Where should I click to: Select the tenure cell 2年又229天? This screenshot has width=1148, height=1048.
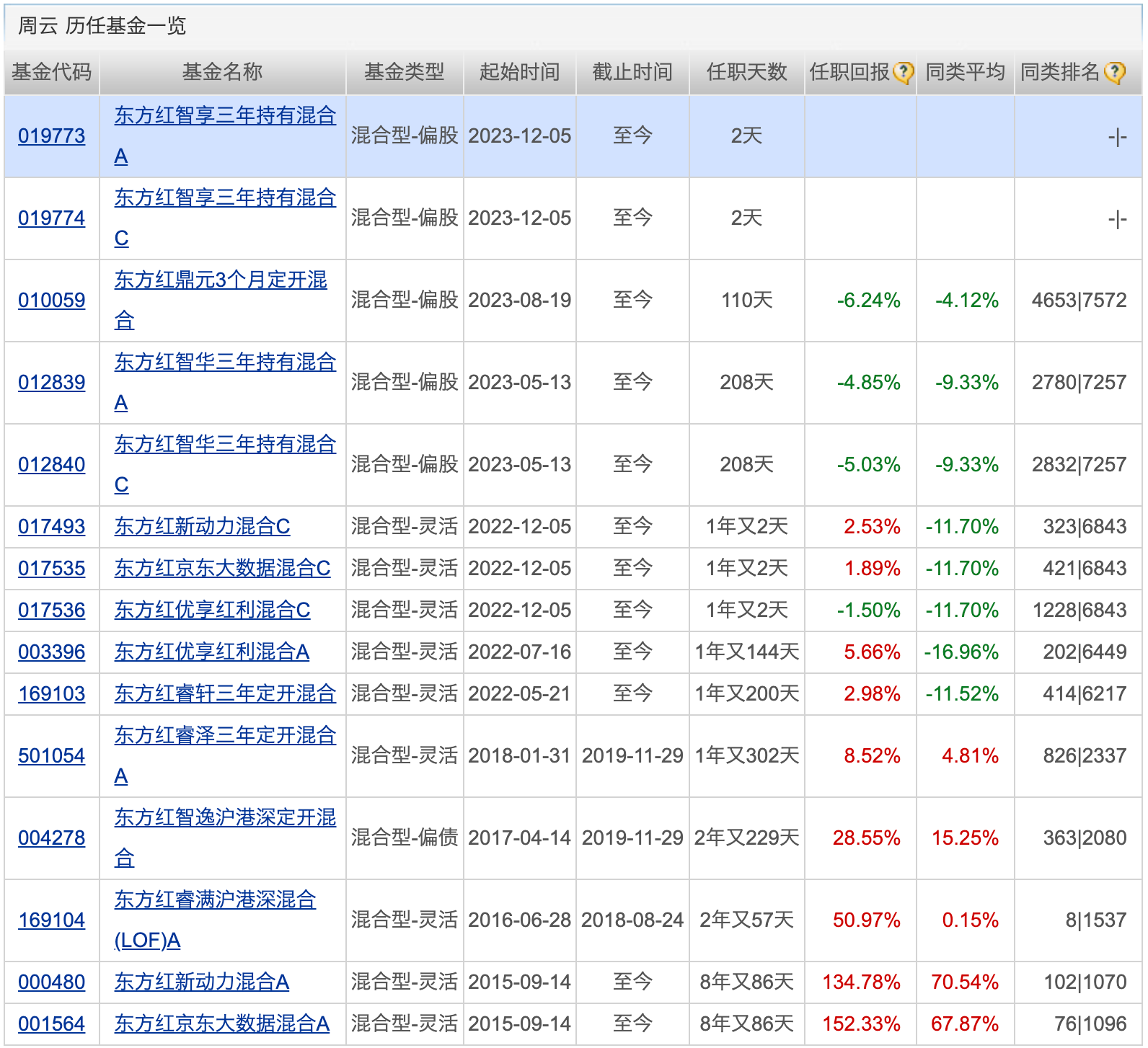coord(746,838)
